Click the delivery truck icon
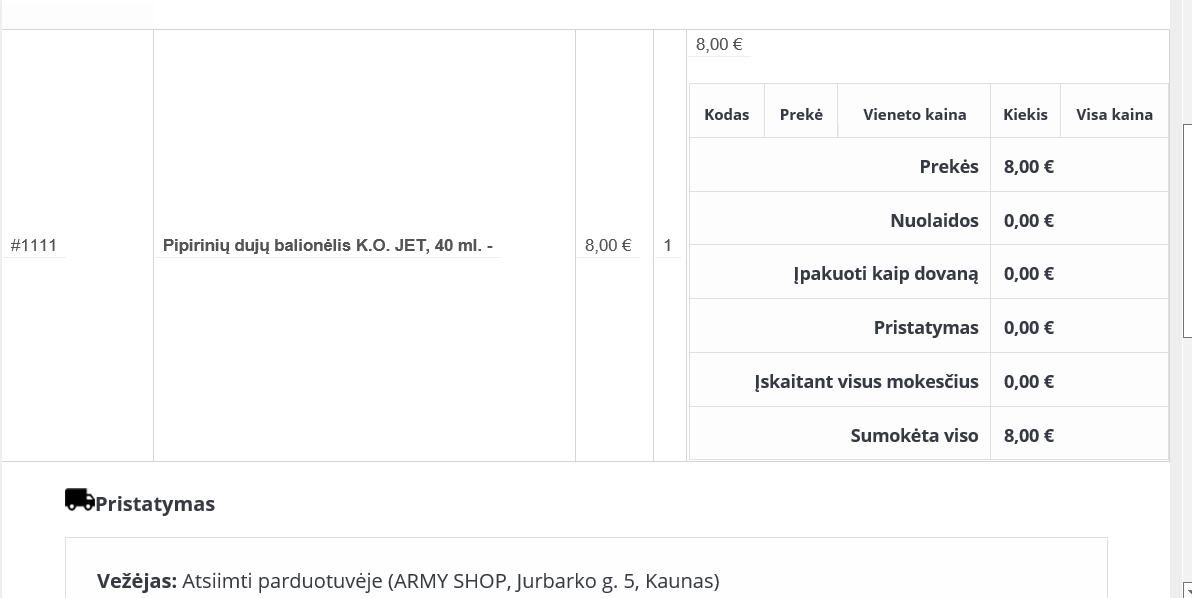 [x=80, y=500]
